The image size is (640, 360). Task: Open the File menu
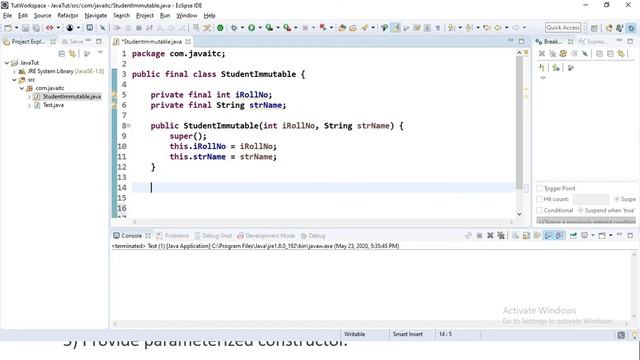coord(7,16)
